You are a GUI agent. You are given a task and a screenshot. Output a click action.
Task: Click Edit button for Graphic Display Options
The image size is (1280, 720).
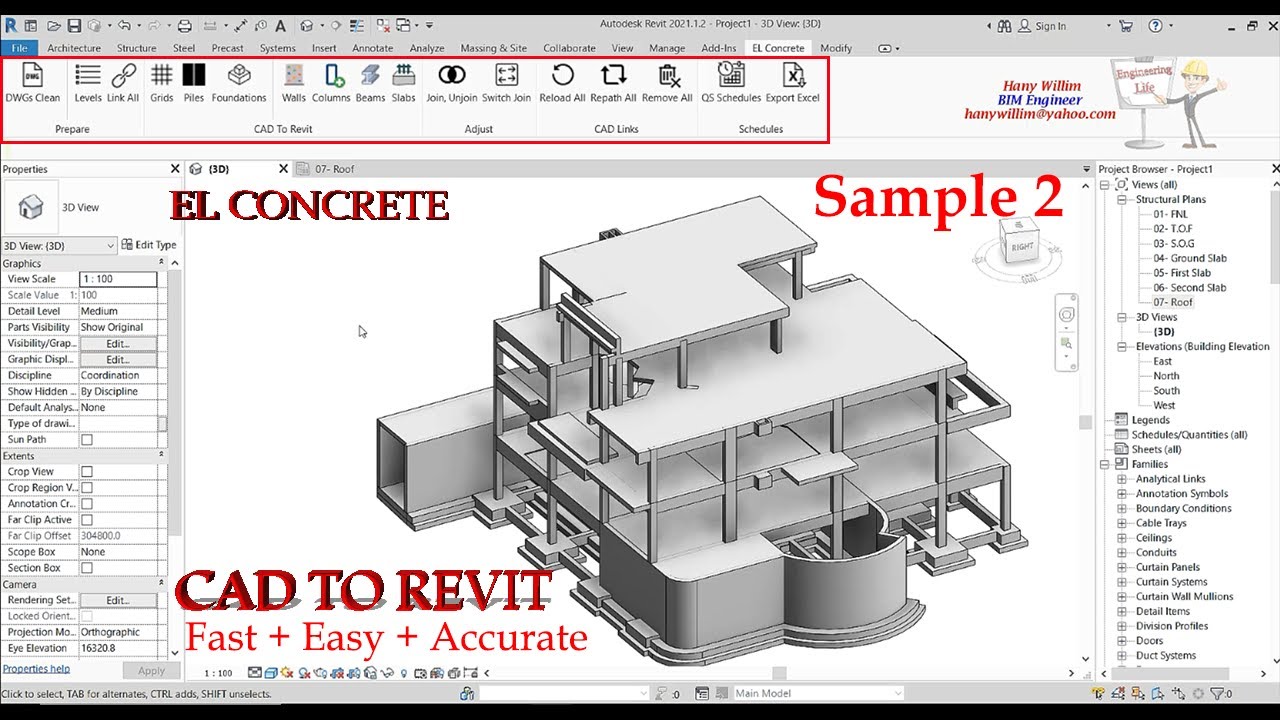(118, 359)
